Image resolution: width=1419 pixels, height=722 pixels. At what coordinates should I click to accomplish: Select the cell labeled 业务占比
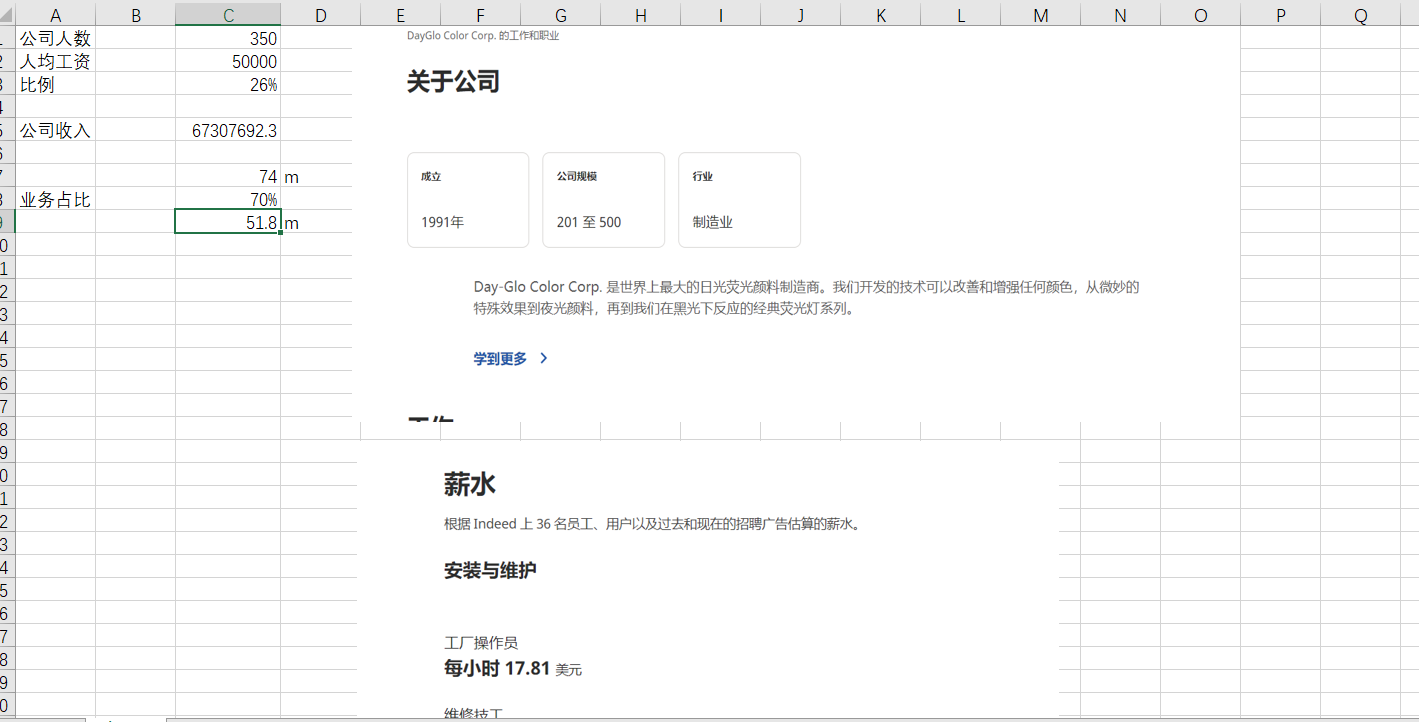tap(55, 199)
